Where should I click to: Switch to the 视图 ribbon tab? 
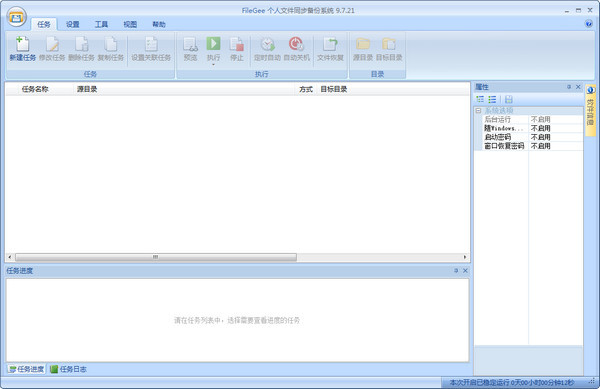pyautogui.click(x=130, y=24)
